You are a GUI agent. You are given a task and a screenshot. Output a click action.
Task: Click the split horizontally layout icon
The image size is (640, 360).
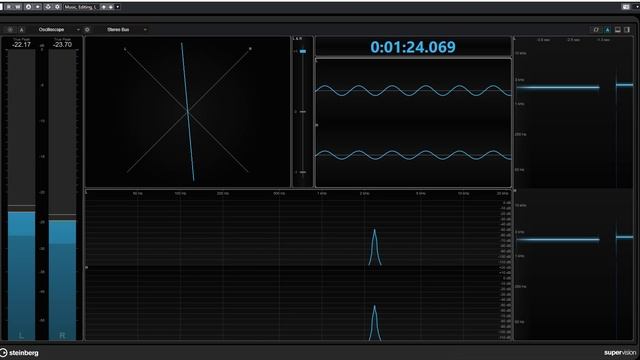point(618,30)
